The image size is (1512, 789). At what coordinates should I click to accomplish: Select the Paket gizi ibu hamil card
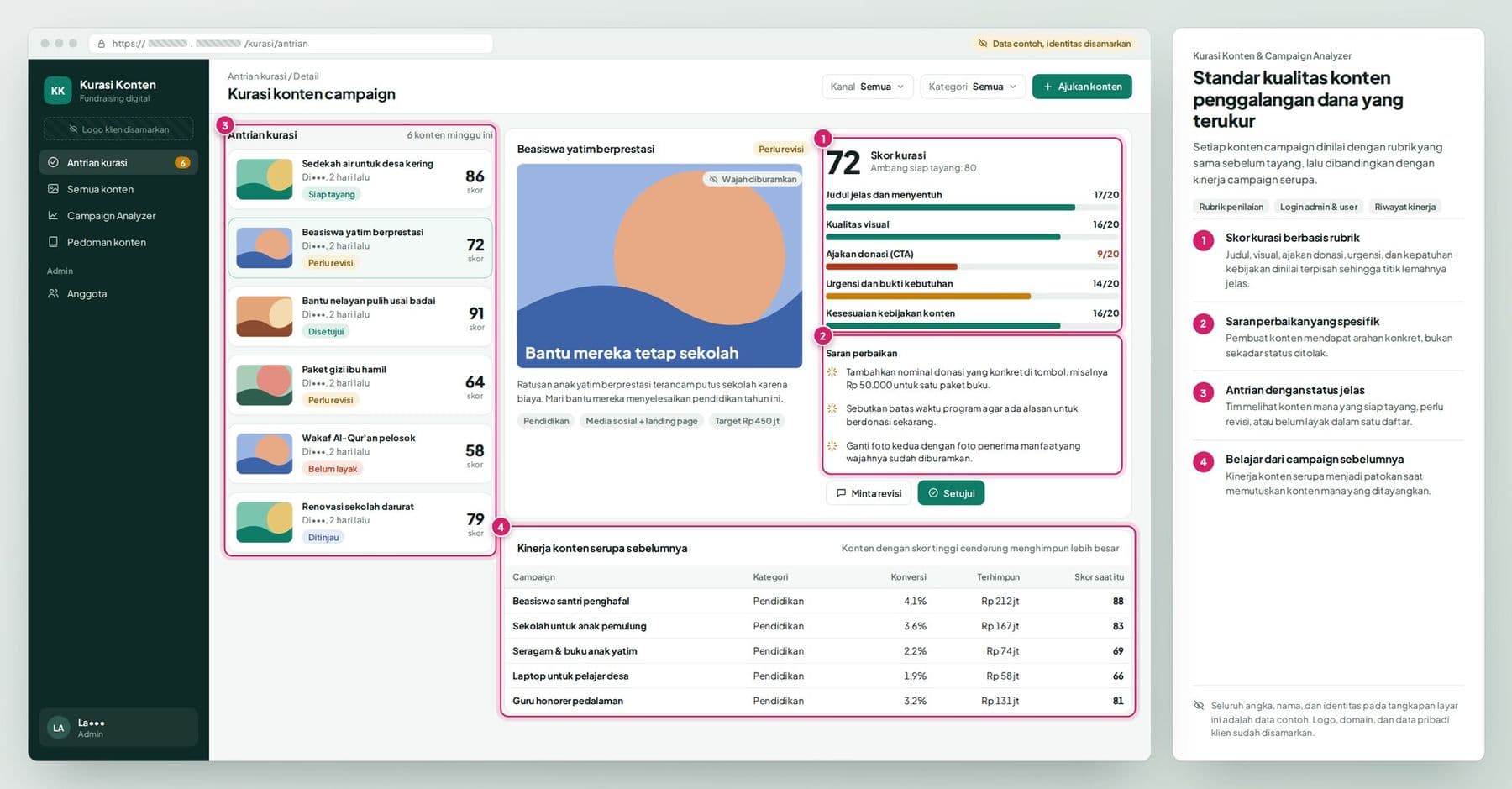pyautogui.click(x=360, y=385)
